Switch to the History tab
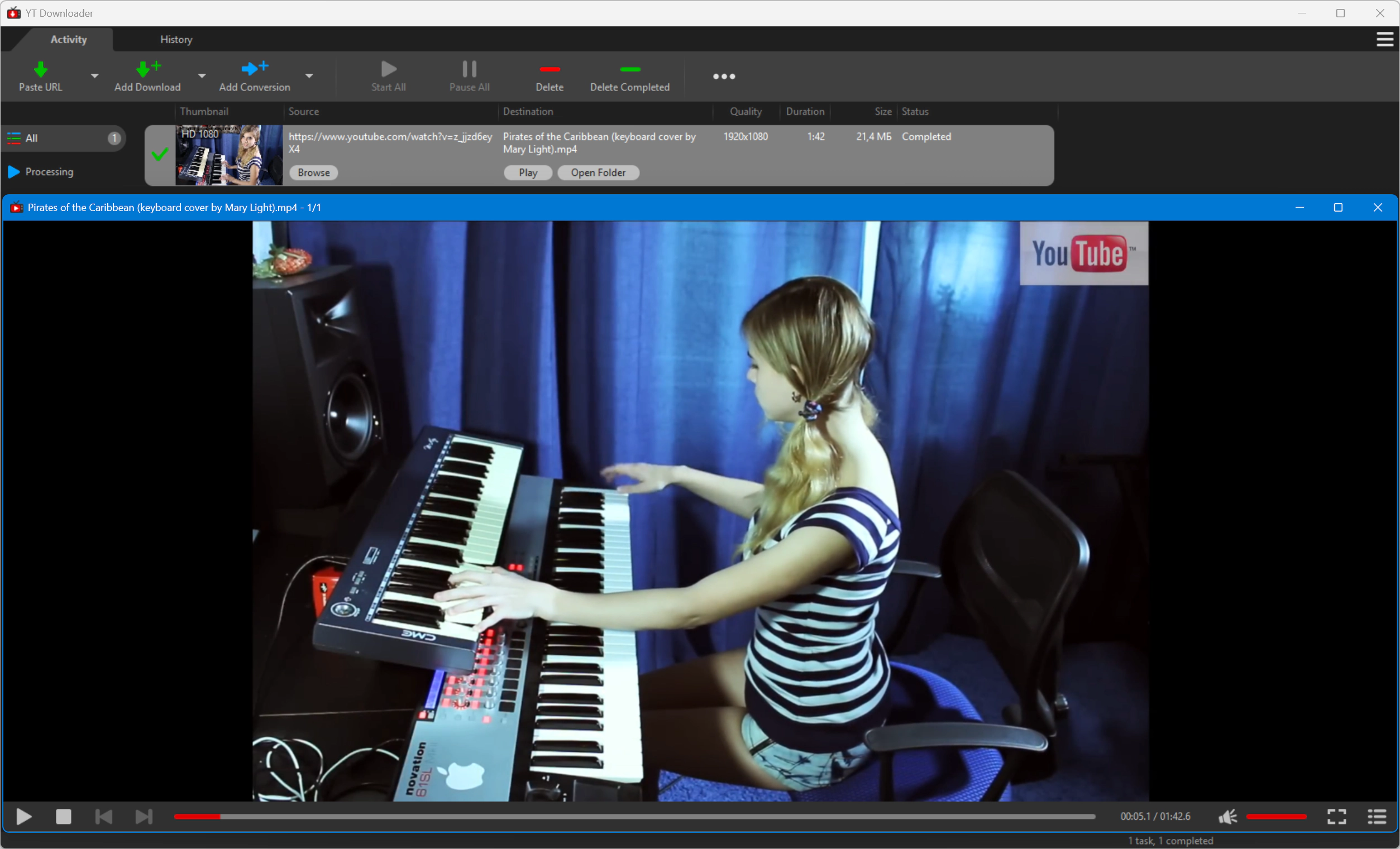This screenshot has width=1400, height=849. click(176, 39)
